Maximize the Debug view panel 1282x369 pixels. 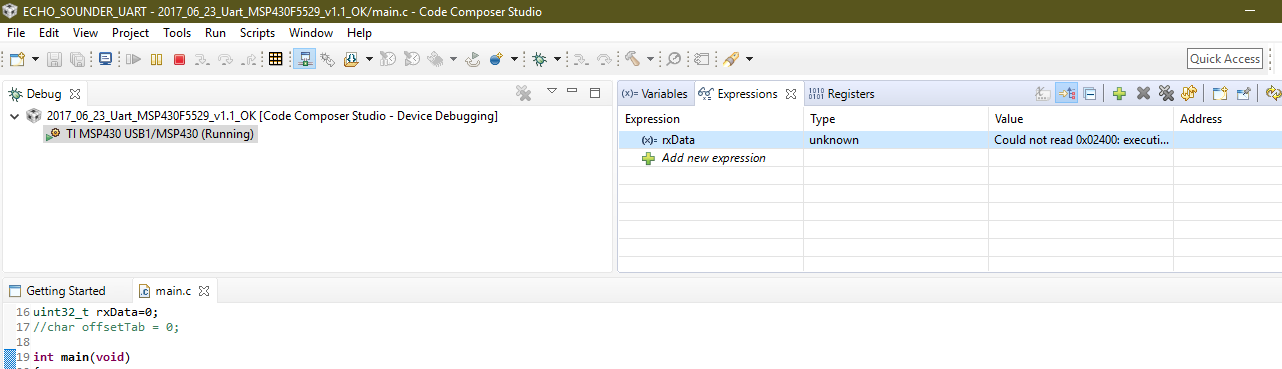[595, 92]
